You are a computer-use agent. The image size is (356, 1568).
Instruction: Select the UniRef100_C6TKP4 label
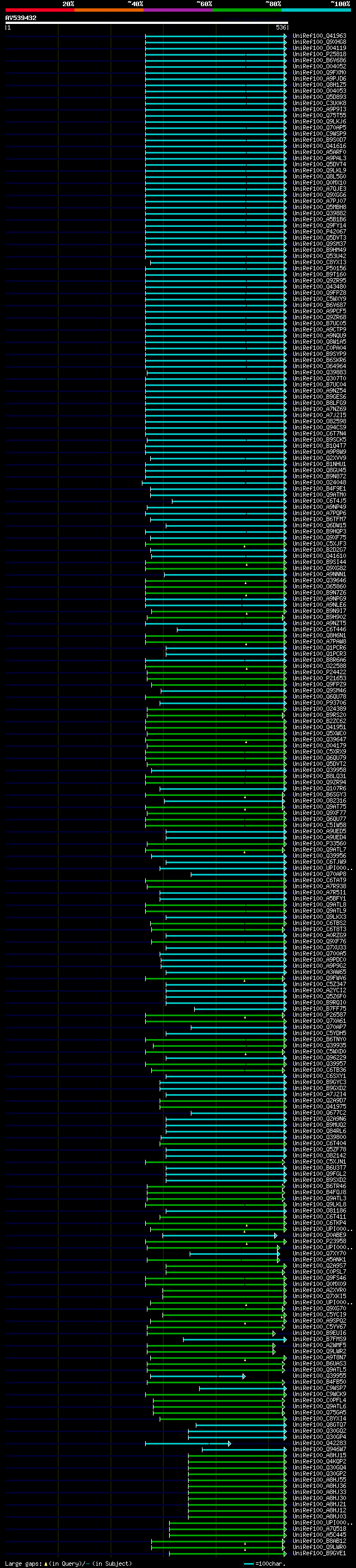pyautogui.click(x=319, y=1222)
